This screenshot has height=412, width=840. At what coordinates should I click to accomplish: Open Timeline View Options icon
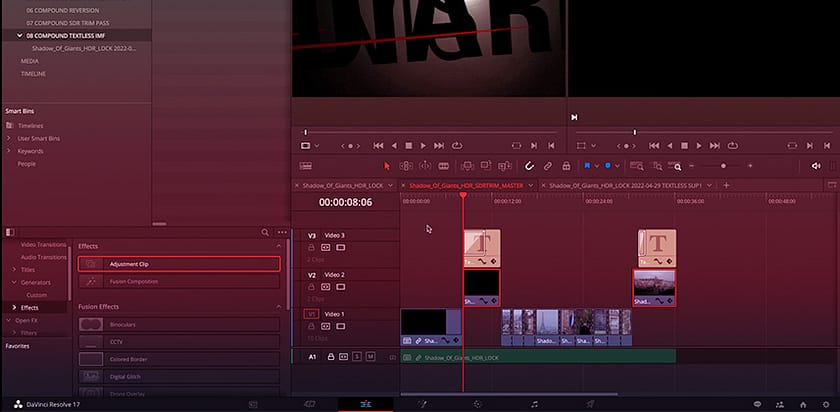coord(305,166)
